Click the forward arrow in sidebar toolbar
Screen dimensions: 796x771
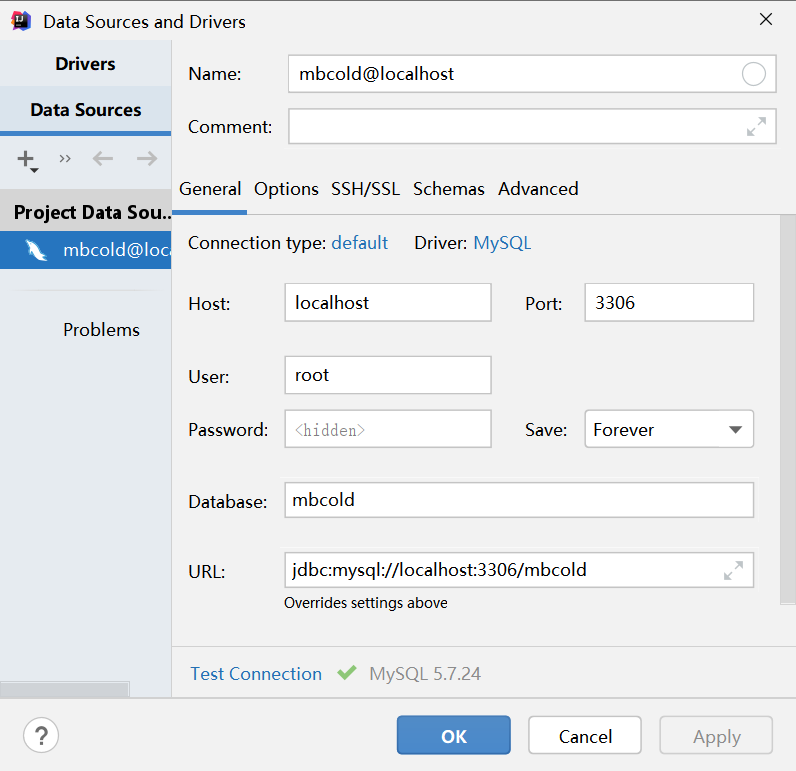(147, 158)
